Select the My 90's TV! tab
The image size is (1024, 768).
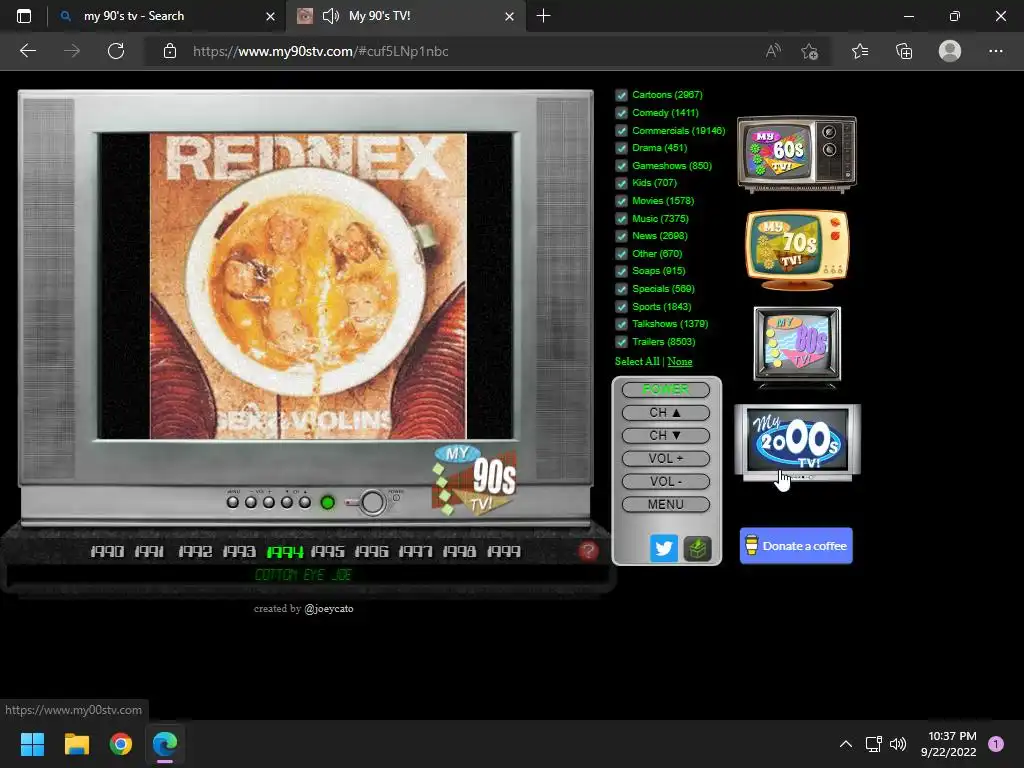[x=405, y=16]
